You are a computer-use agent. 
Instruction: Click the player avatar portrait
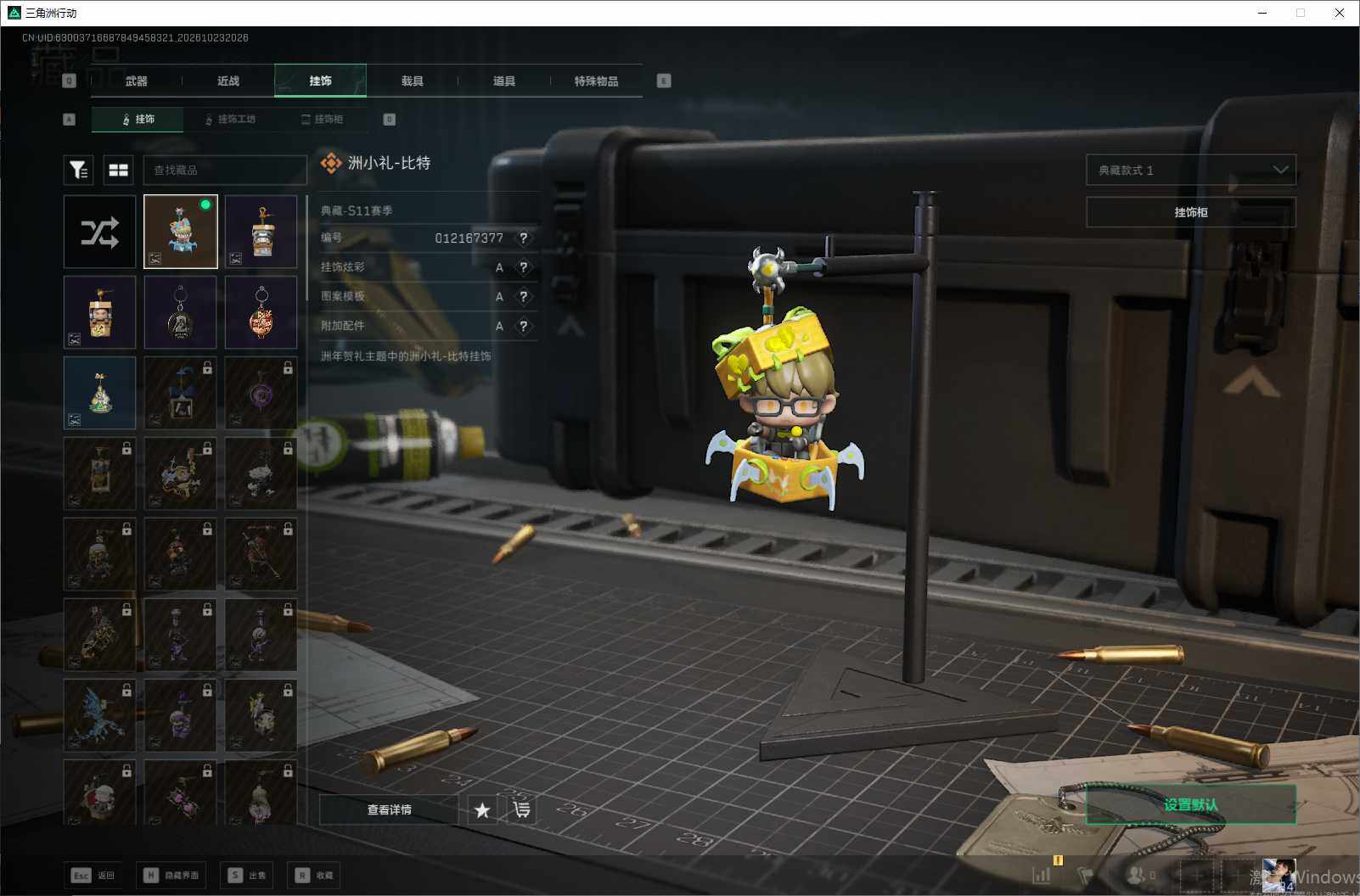pos(1279,876)
